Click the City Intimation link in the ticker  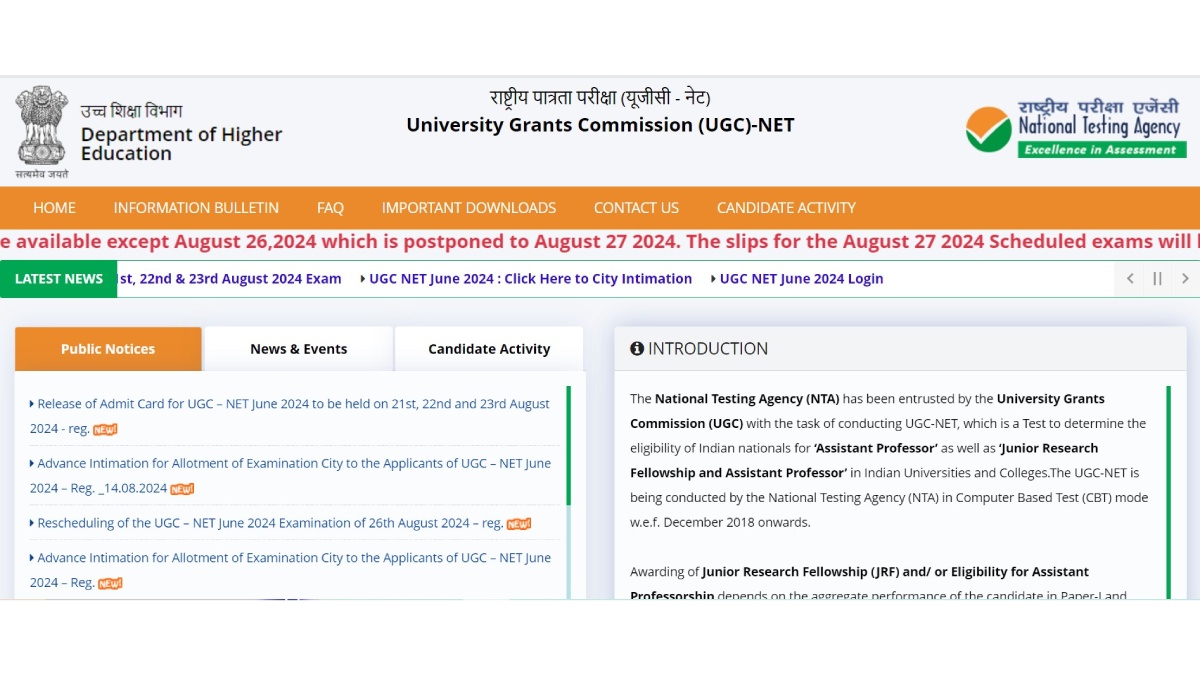click(530, 278)
